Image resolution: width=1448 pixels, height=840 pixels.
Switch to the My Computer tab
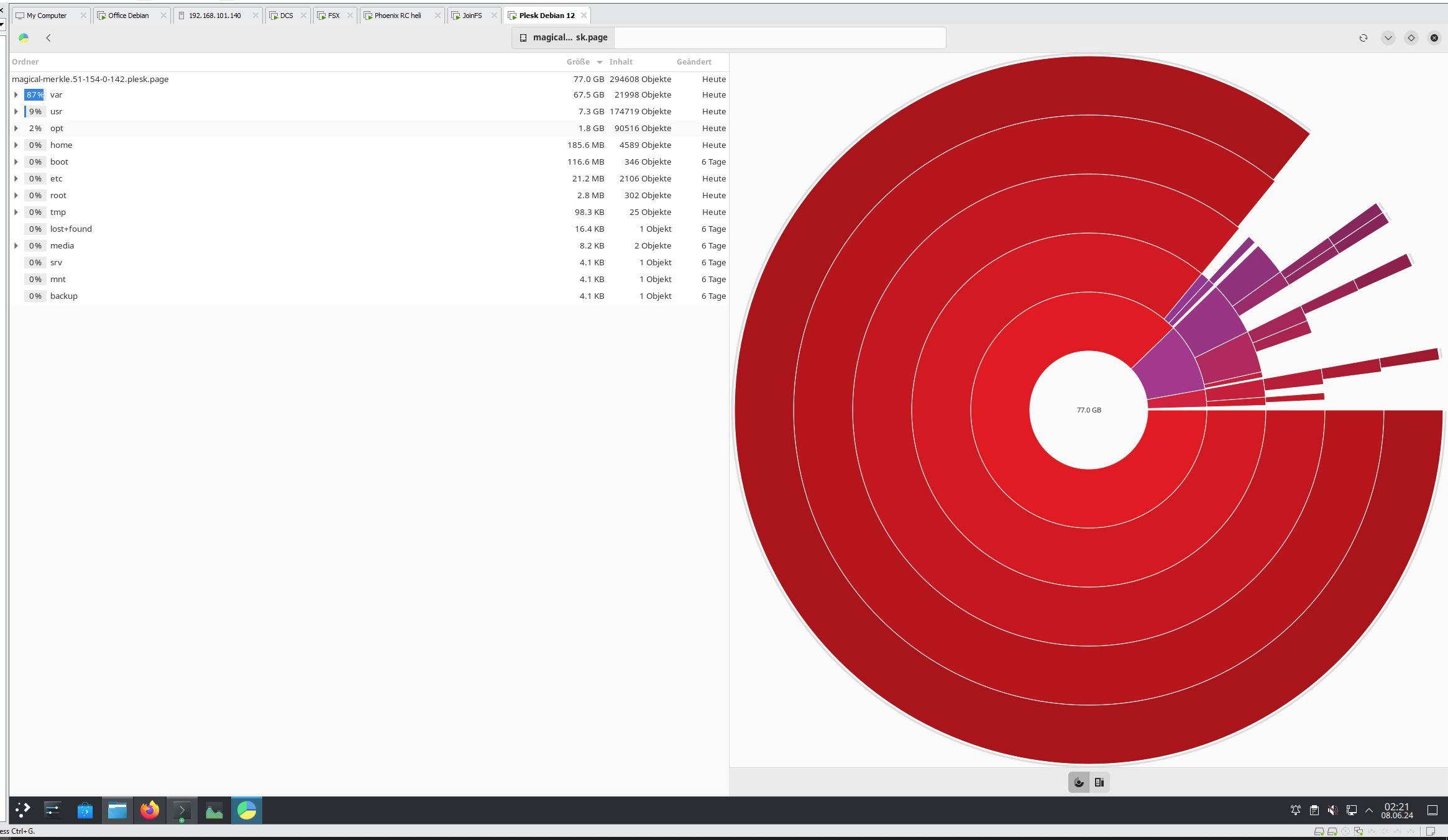tap(51, 16)
